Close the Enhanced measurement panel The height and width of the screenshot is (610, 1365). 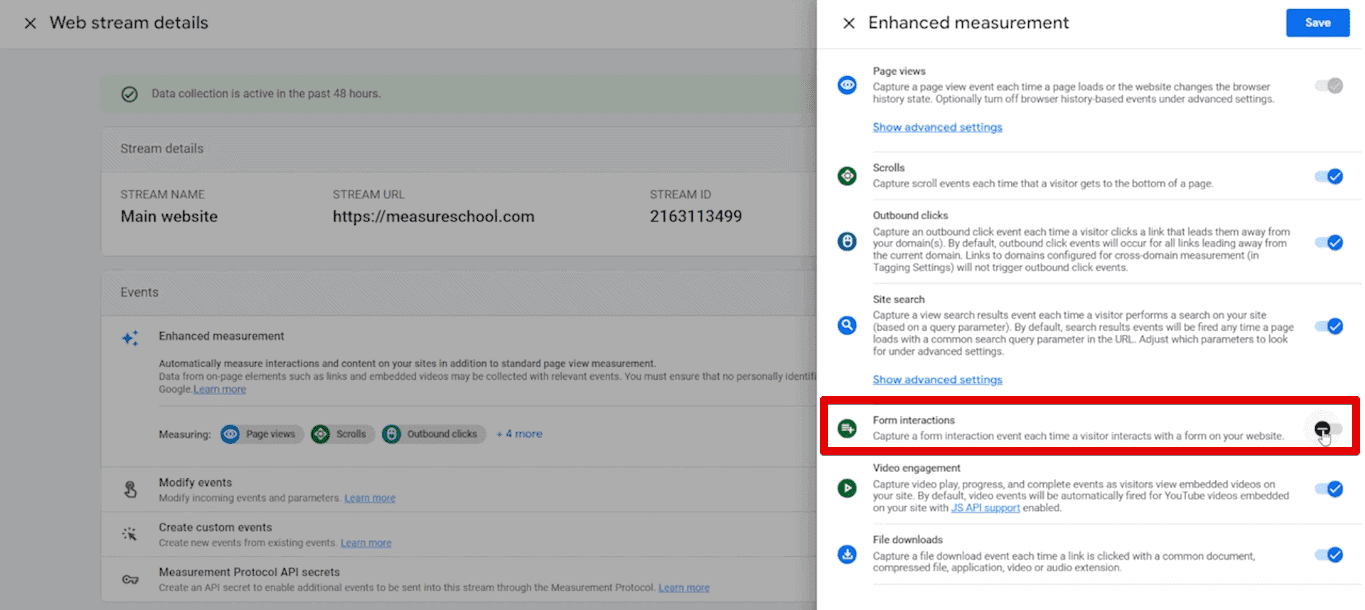[x=849, y=22]
